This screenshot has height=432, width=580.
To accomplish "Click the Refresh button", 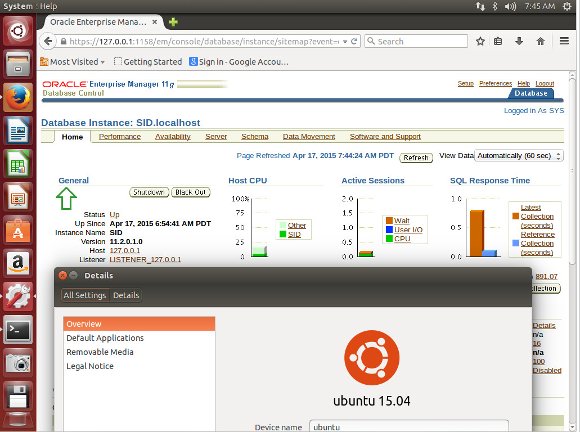I will (x=416, y=158).
